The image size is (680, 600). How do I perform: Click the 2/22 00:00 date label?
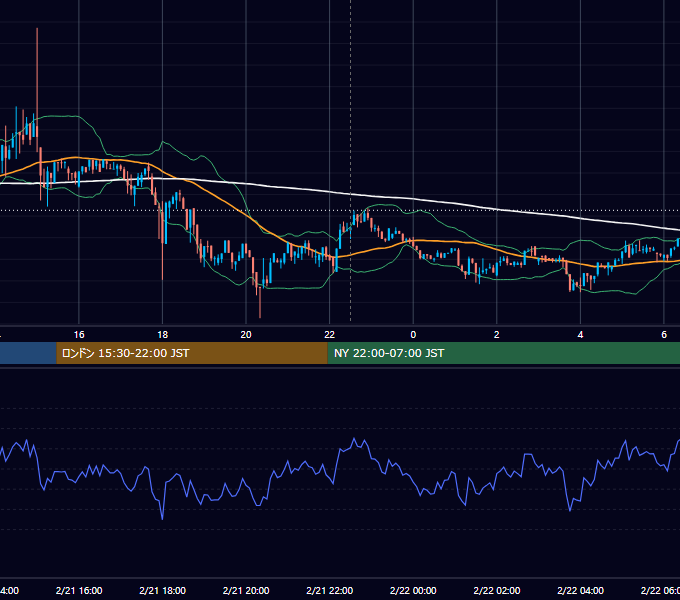point(413,590)
